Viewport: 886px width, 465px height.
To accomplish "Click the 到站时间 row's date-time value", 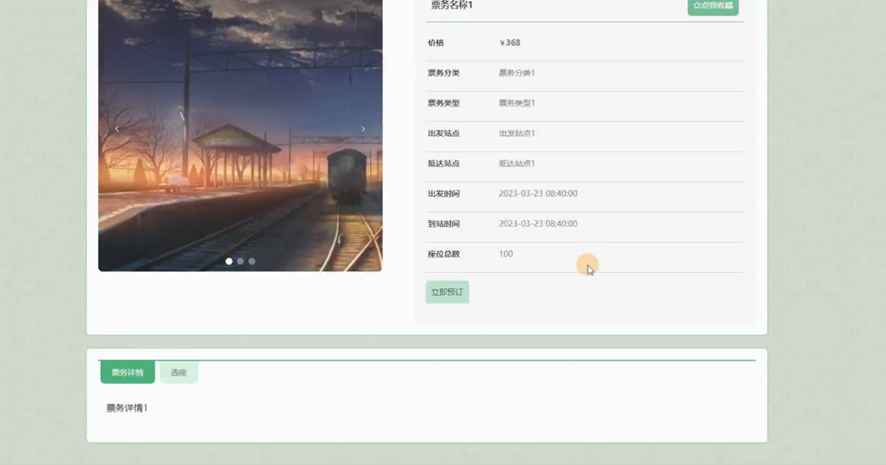I will coord(538,224).
